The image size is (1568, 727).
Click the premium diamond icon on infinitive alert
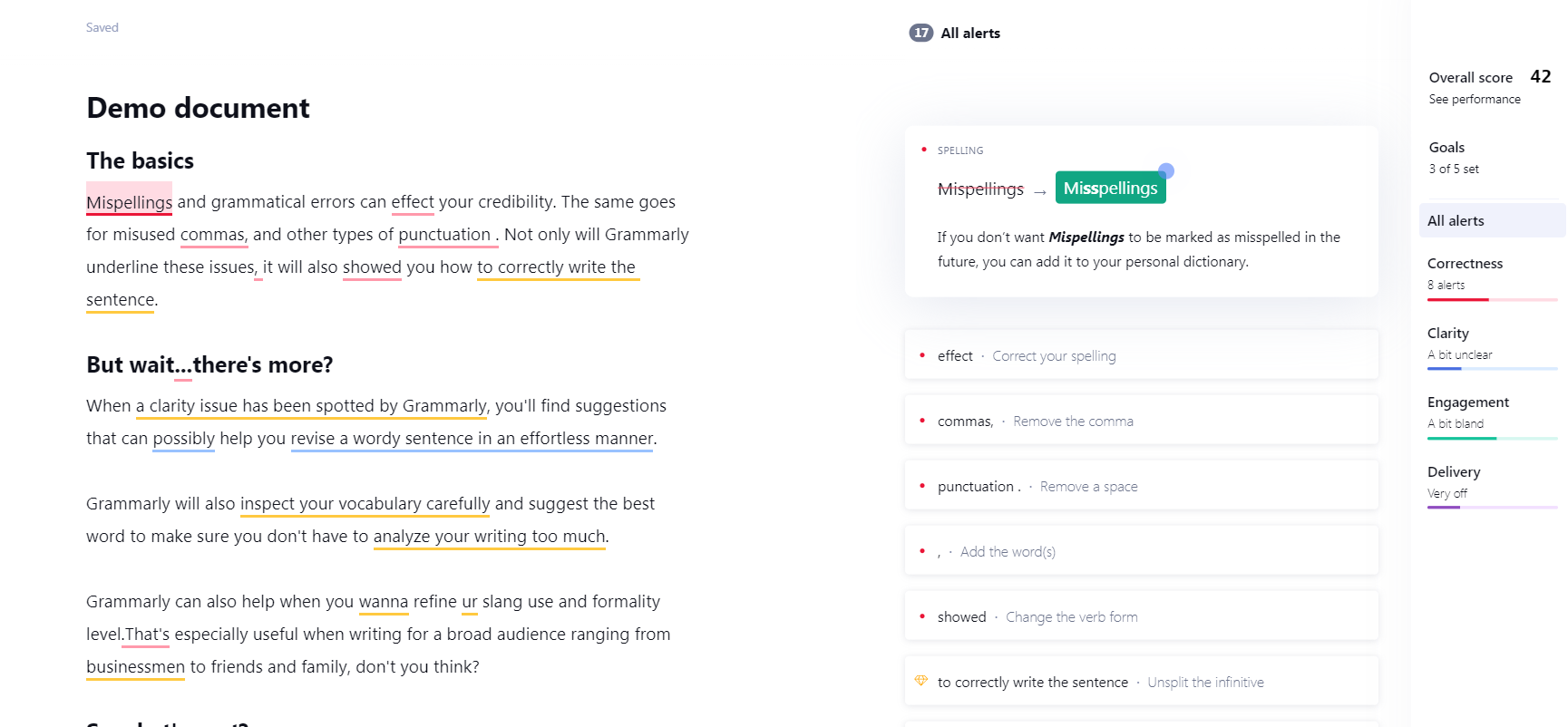coord(920,681)
